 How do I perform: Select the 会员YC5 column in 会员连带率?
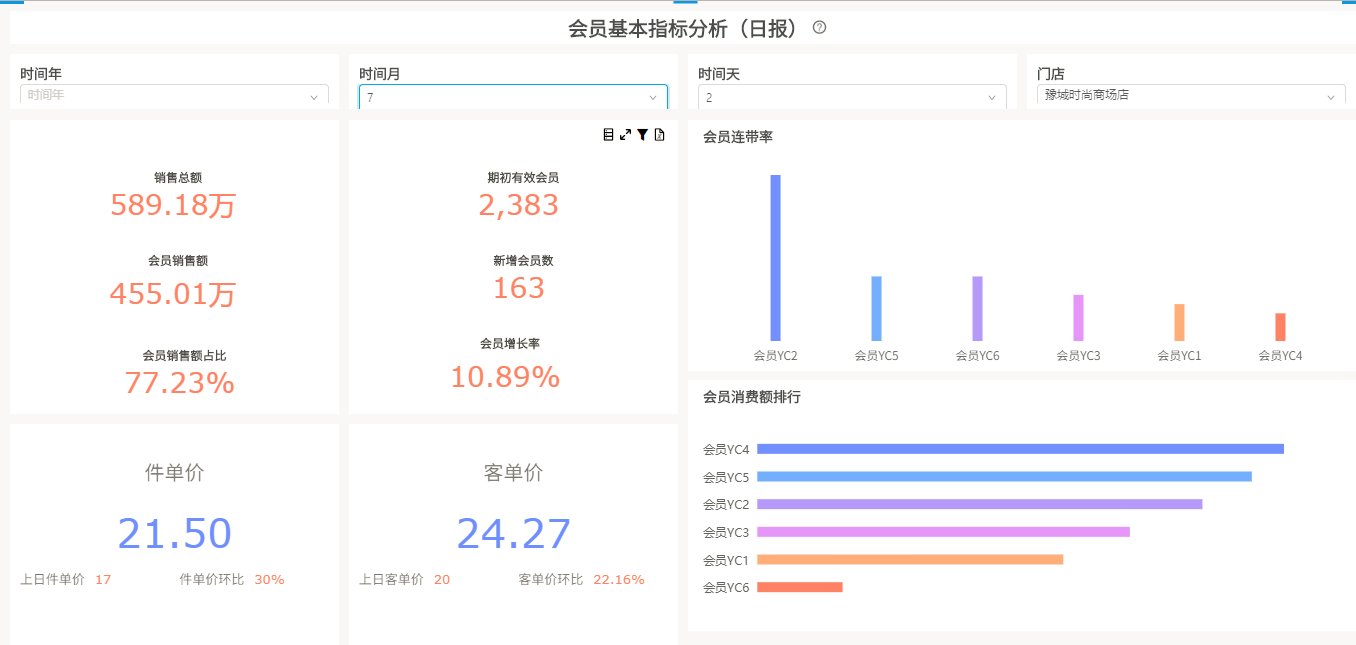pyautogui.click(x=876, y=308)
